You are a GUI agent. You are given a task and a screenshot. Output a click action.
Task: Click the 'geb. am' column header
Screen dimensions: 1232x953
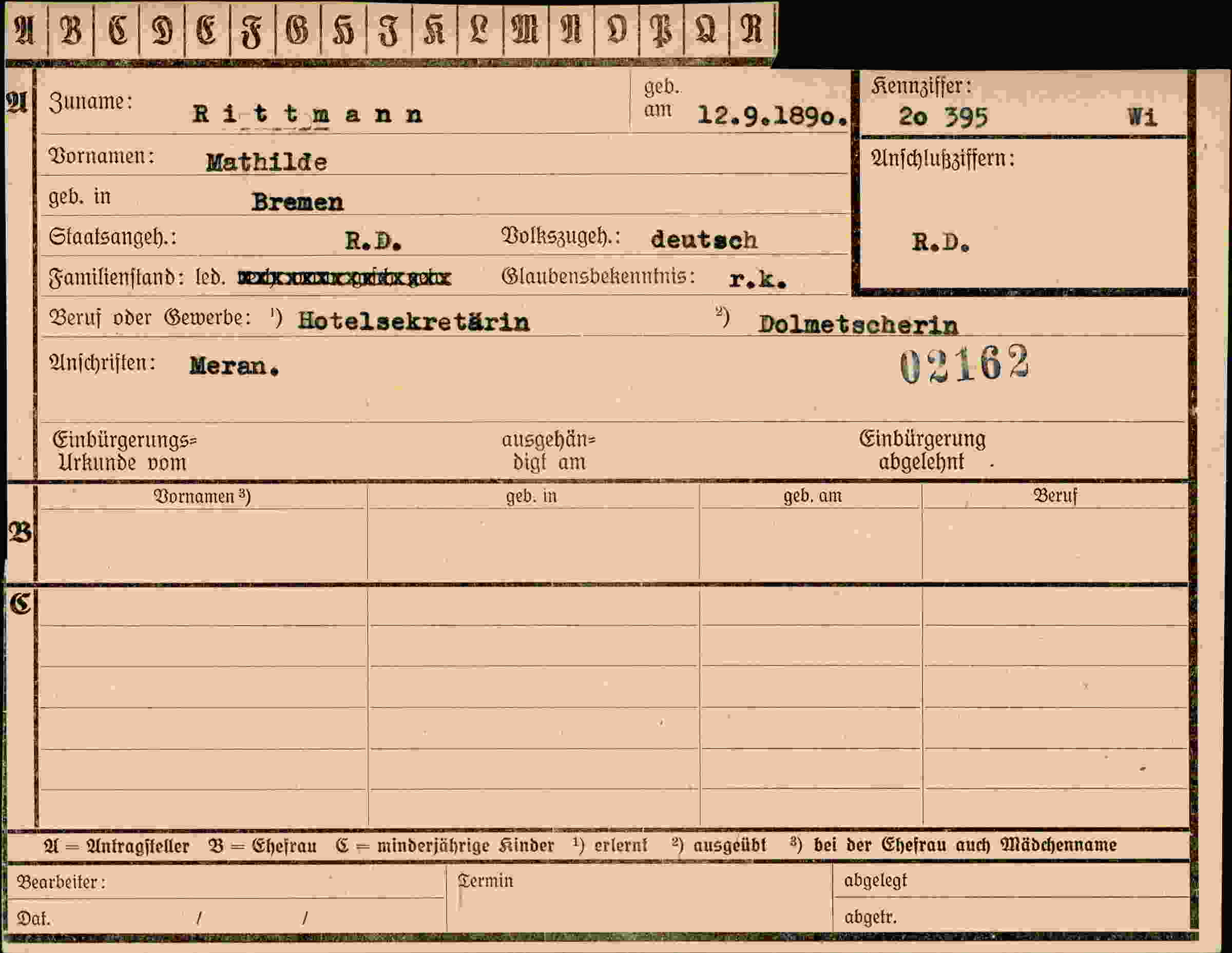(812, 496)
